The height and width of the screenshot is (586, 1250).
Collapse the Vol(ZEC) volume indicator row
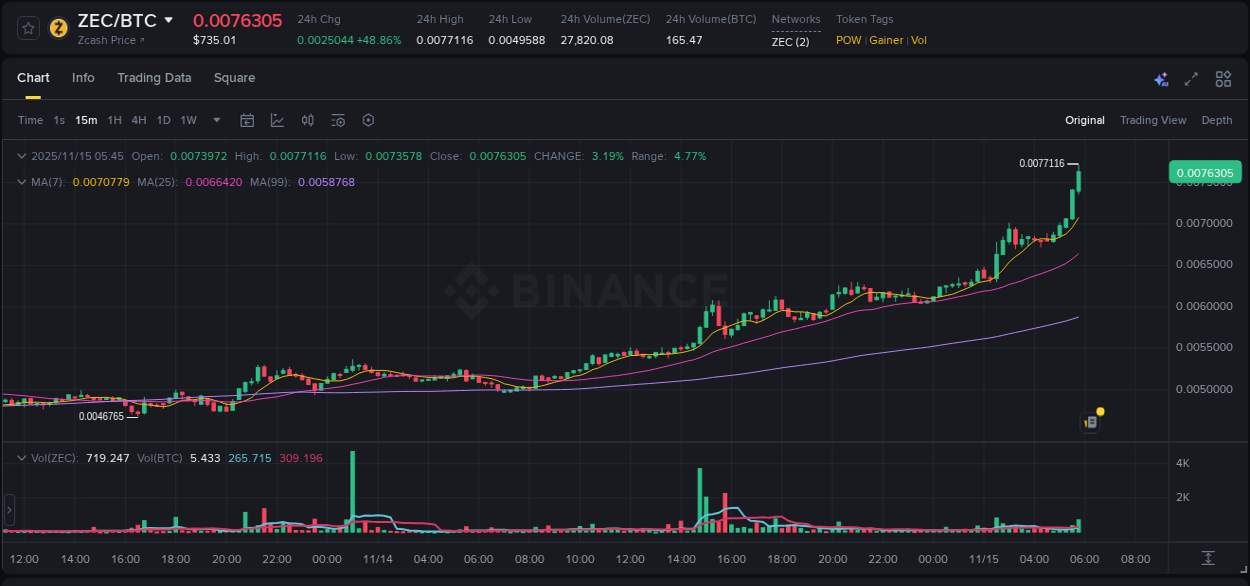coord(21,457)
